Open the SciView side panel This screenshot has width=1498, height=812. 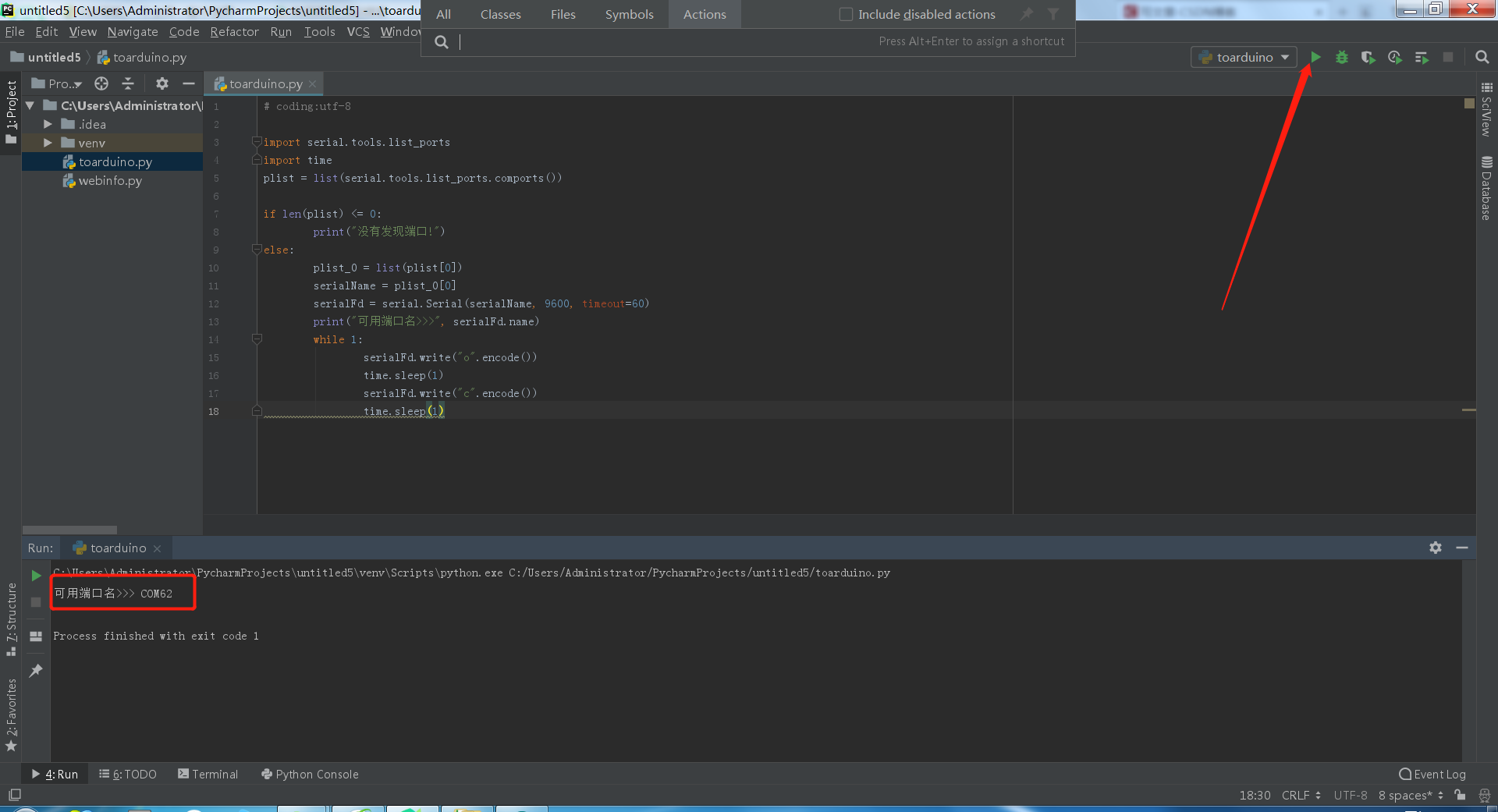(x=1486, y=110)
